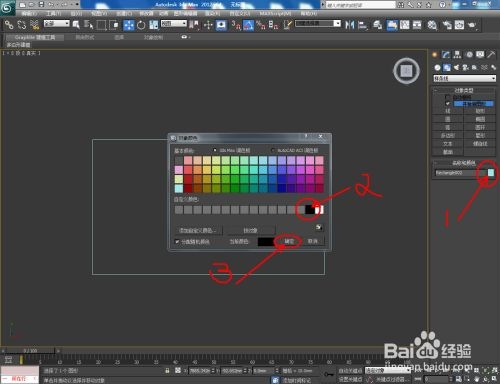Activate the Select and Scale tool
500x384 pixels.
(x=154, y=25)
